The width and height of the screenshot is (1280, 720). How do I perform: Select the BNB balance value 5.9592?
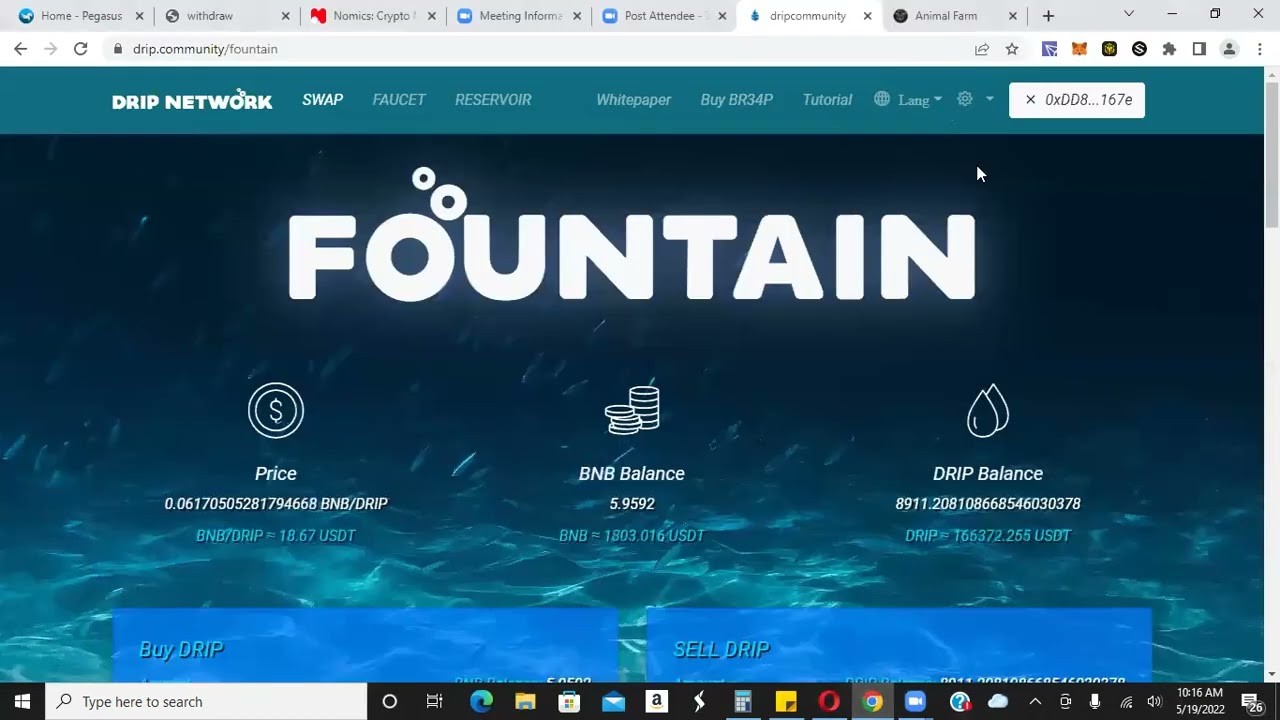(x=632, y=504)
